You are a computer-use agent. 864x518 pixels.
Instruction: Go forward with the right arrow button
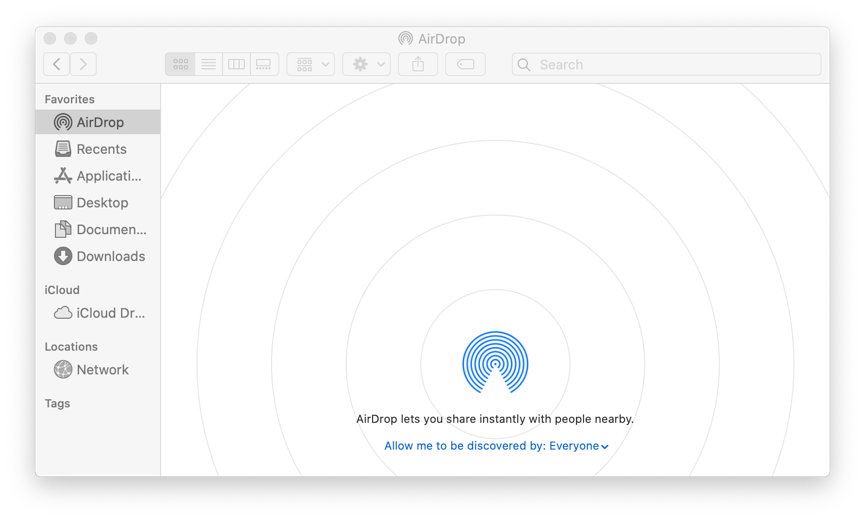point(83,64)
